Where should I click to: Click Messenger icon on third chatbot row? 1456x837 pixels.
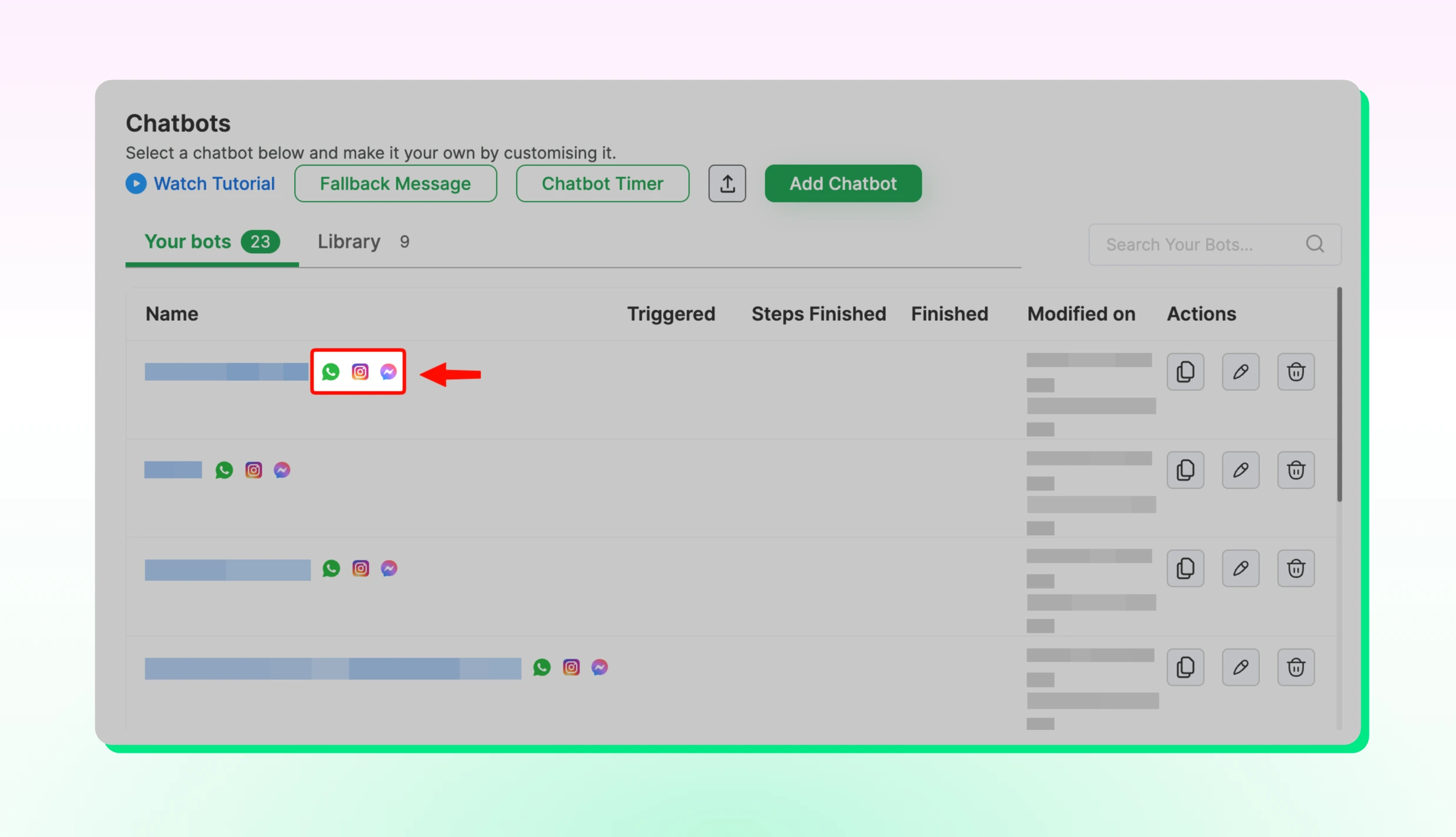click(389, 569)
